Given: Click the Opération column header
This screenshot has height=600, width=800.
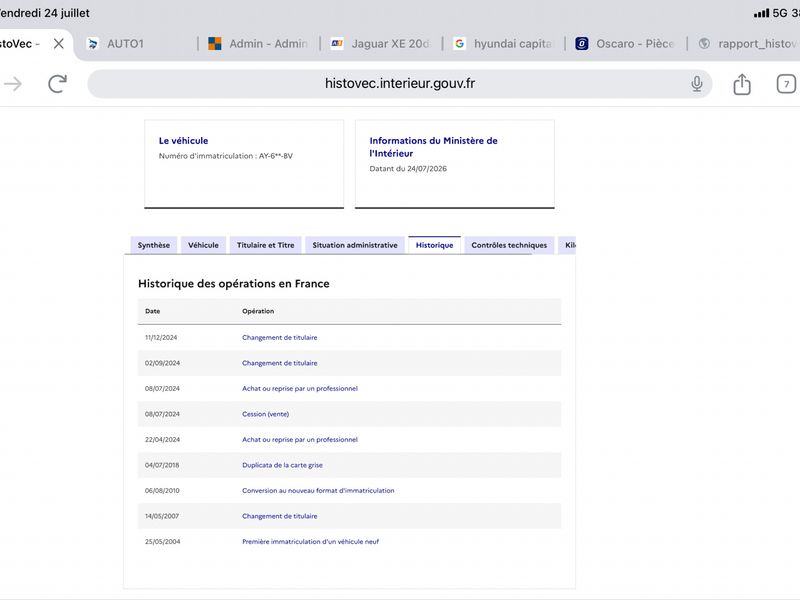Looking at the screenshot, I should click(258, 311).
